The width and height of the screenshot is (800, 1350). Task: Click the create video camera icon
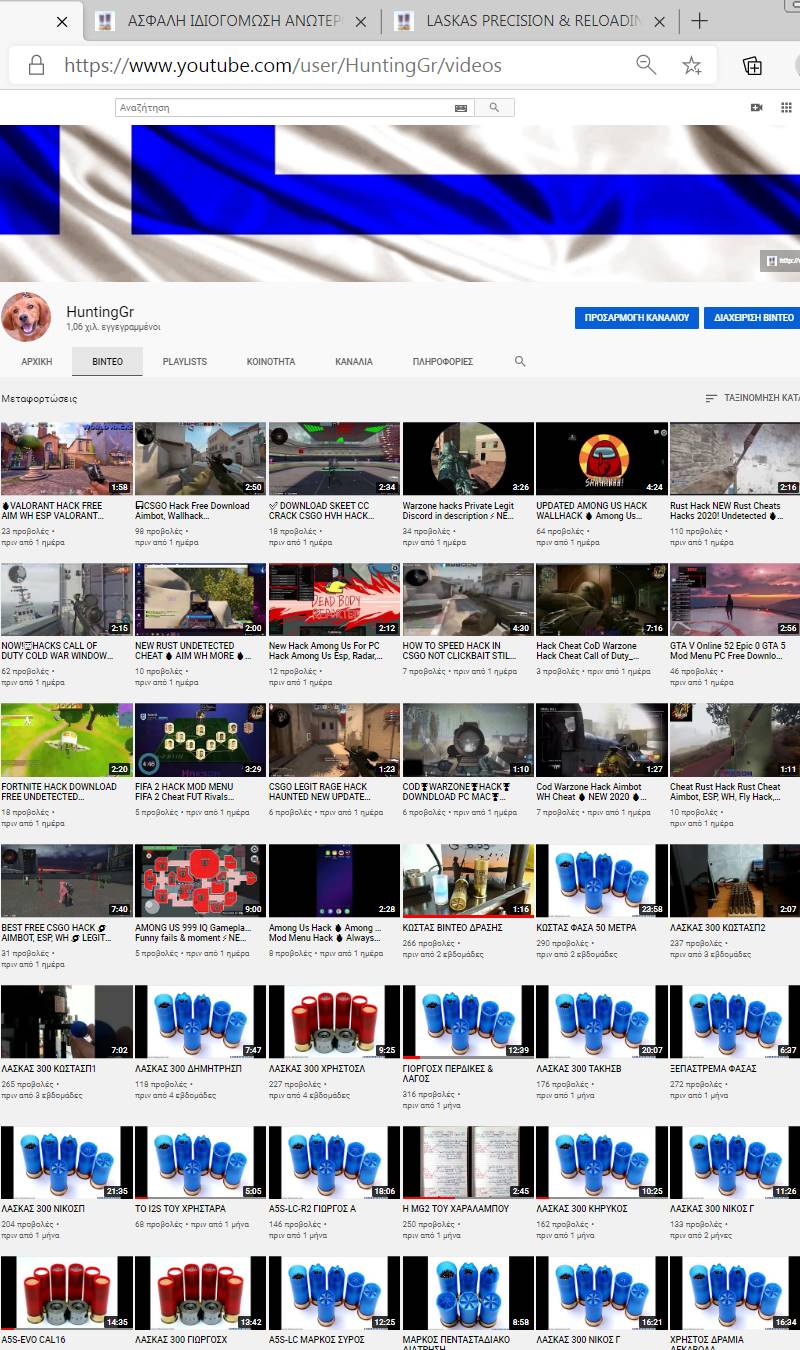click(757, 107)
